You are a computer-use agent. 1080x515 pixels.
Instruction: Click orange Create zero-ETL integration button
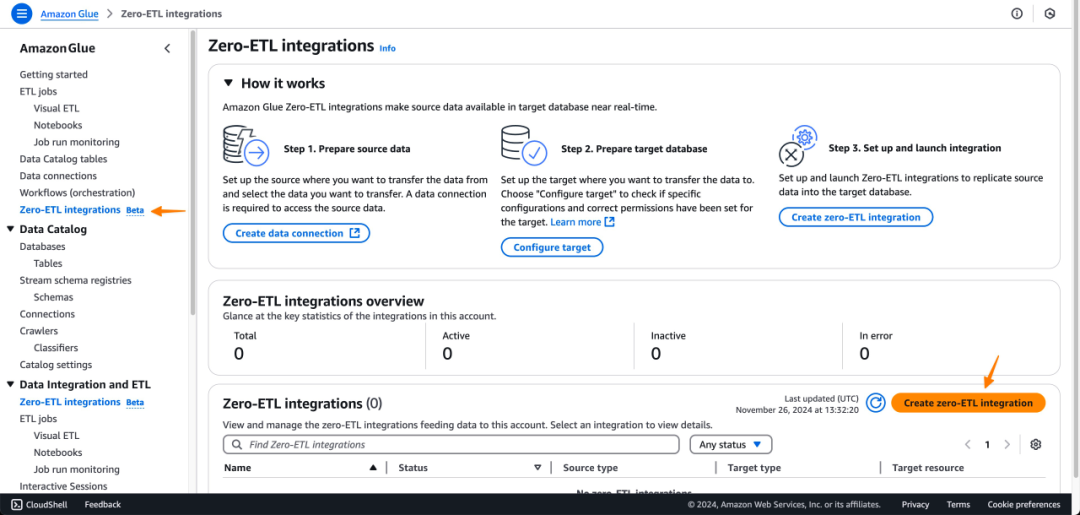968,403
